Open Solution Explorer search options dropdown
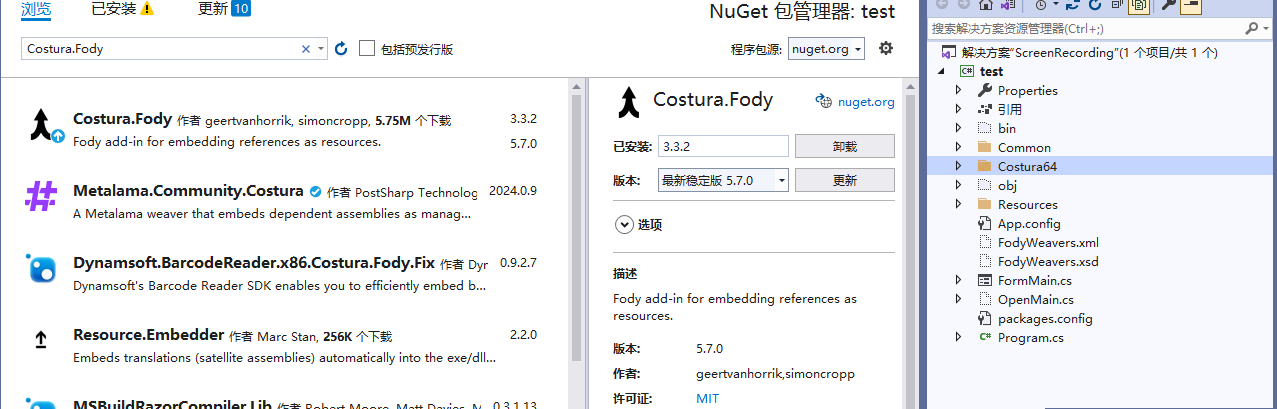 pyautogui.click(x=1266, y=29)
